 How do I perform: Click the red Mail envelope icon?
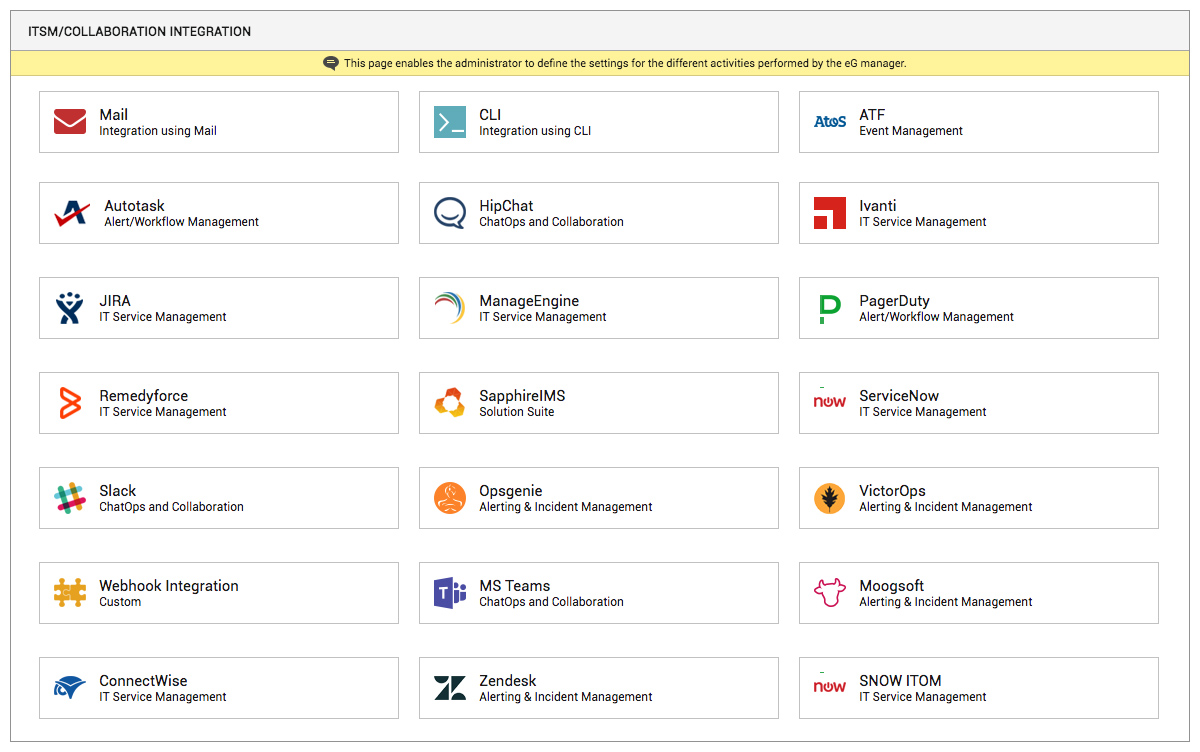(70, 122)
